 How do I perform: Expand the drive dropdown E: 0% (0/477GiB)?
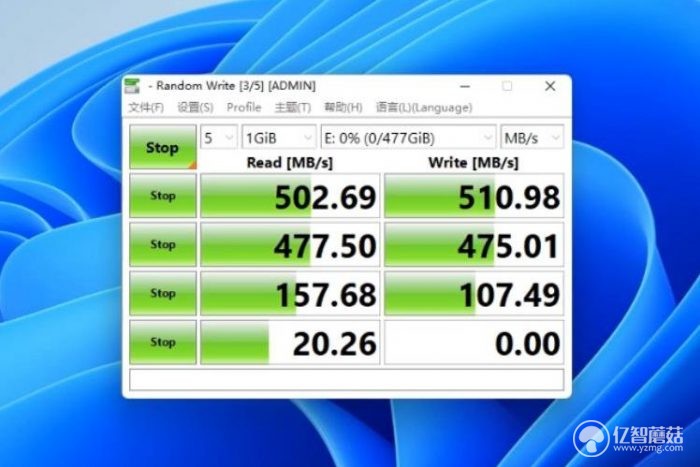(408, 138)
